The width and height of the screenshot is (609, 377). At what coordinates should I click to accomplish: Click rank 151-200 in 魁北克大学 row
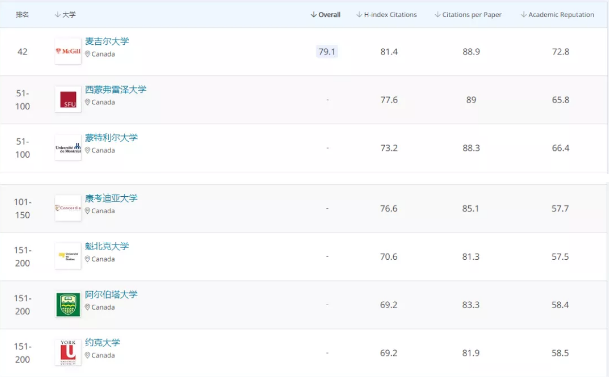[23, 257]
